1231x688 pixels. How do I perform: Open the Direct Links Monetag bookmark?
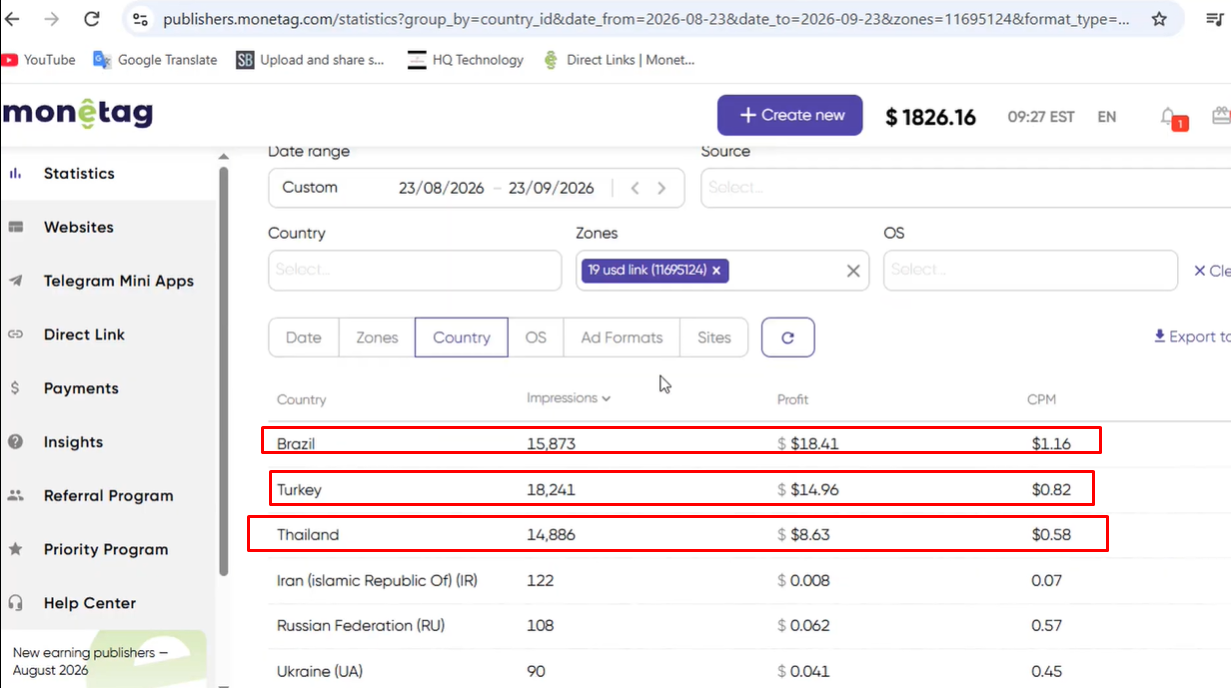[619, 60]
